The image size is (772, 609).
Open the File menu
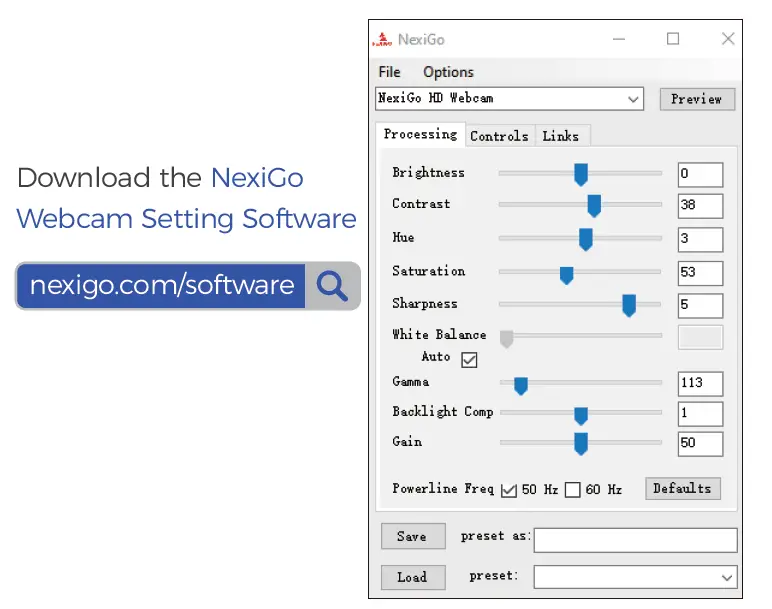[x=389, y=72]
